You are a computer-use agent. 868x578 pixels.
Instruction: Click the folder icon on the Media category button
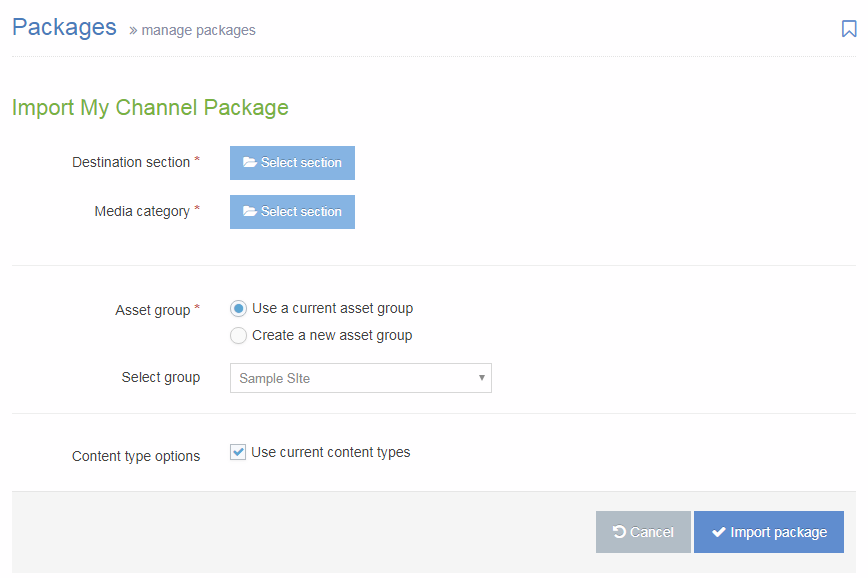click(x=250, y=212)
